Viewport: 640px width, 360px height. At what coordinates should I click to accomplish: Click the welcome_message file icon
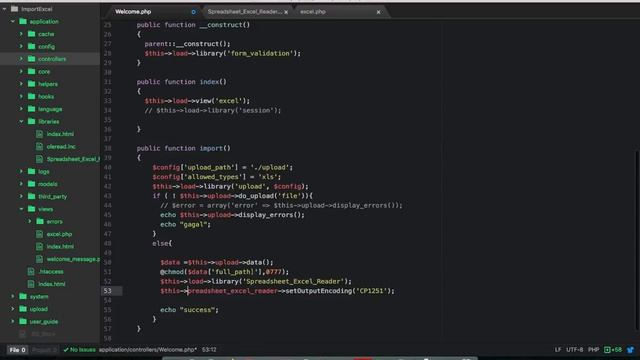tap(40, 259)
